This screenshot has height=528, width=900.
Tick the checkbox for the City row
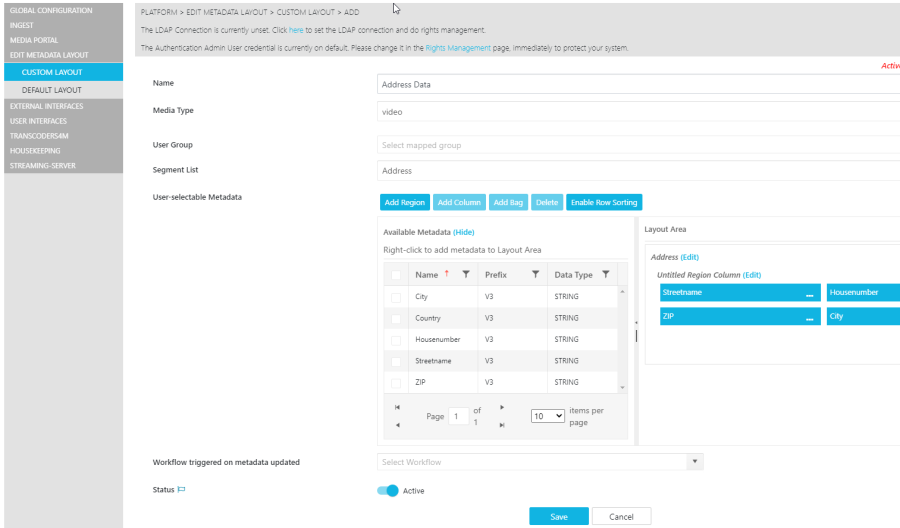tap(396, 297)
